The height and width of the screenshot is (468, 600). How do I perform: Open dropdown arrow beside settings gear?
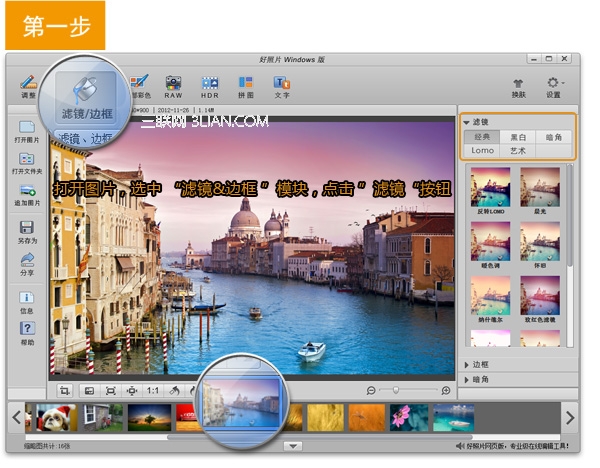[x=563, y=83]
